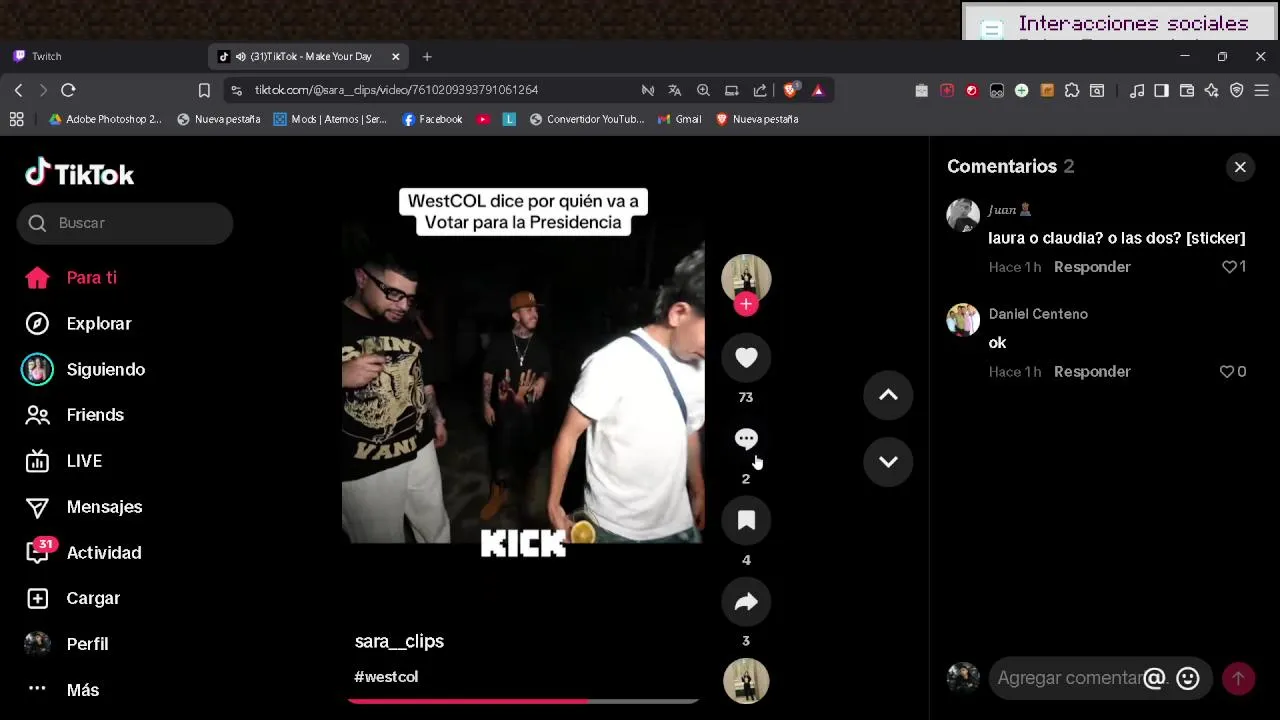Open the Gmail bookmark

[679, 119]
